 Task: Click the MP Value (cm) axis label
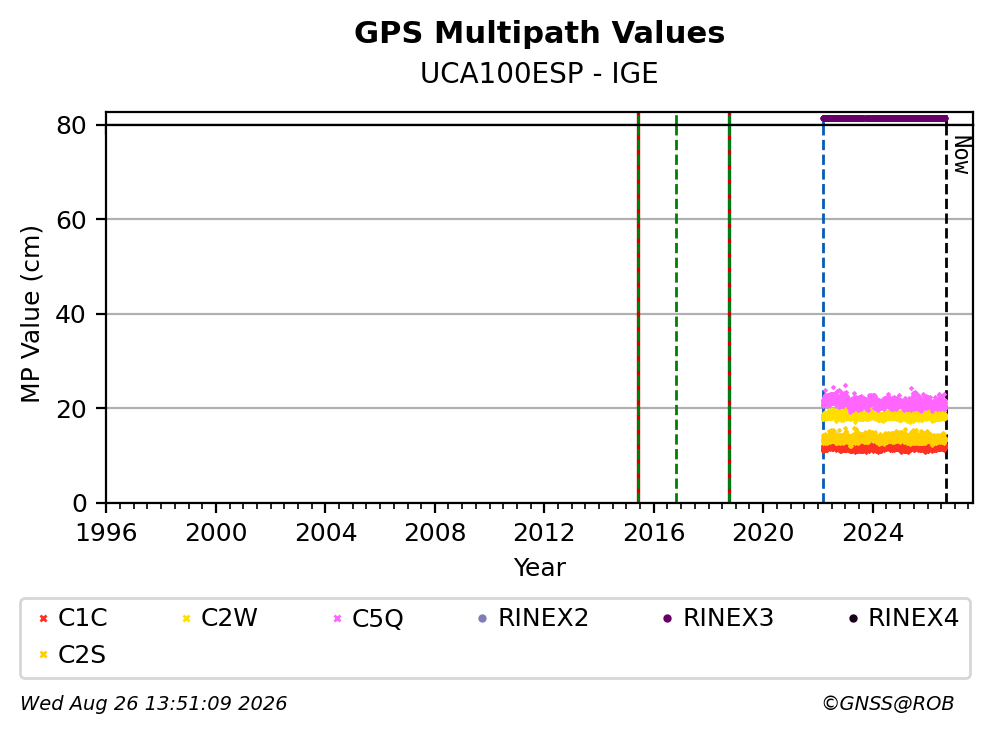pos(30,314)
